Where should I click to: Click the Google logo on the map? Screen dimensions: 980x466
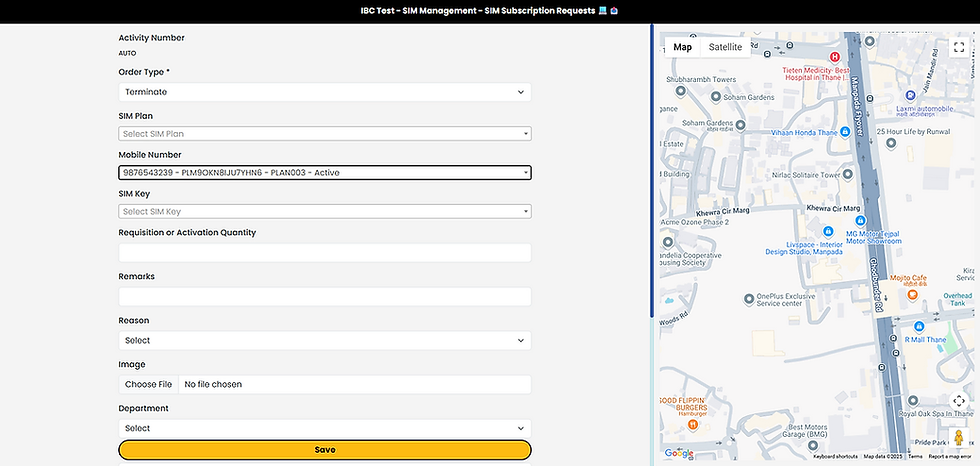pyautogui.click(x=679, y=454)
